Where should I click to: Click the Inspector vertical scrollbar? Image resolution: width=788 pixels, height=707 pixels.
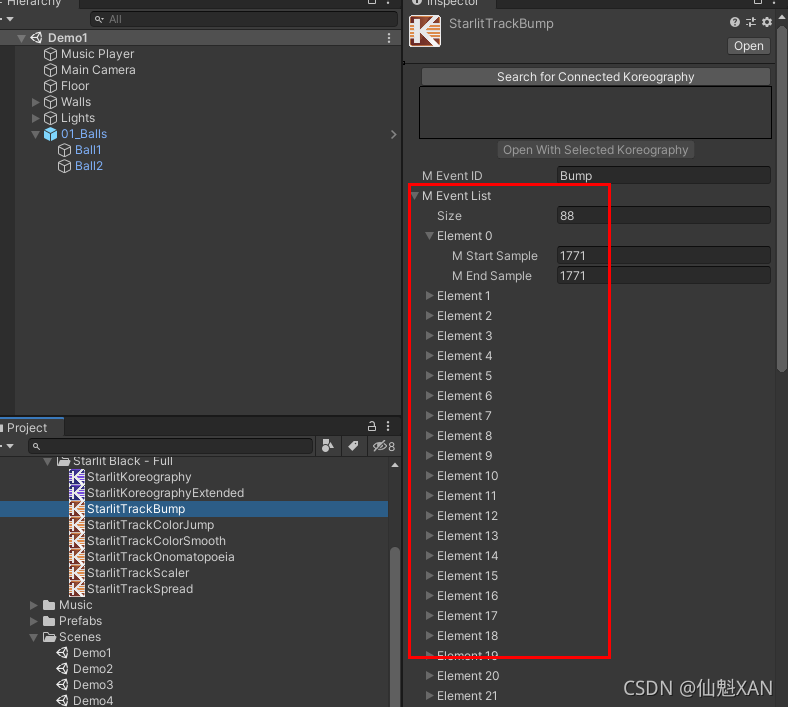click(x=781, y=199)
